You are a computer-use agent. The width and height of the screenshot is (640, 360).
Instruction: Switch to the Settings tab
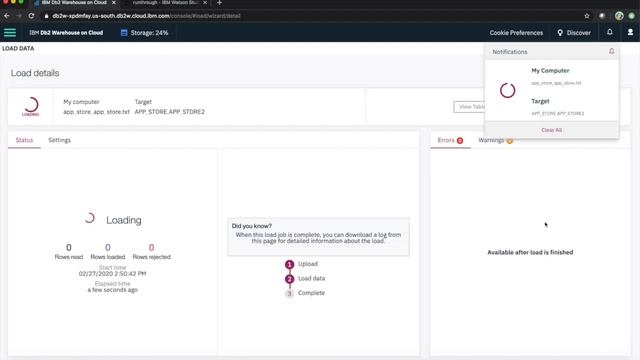coord(60,140)
